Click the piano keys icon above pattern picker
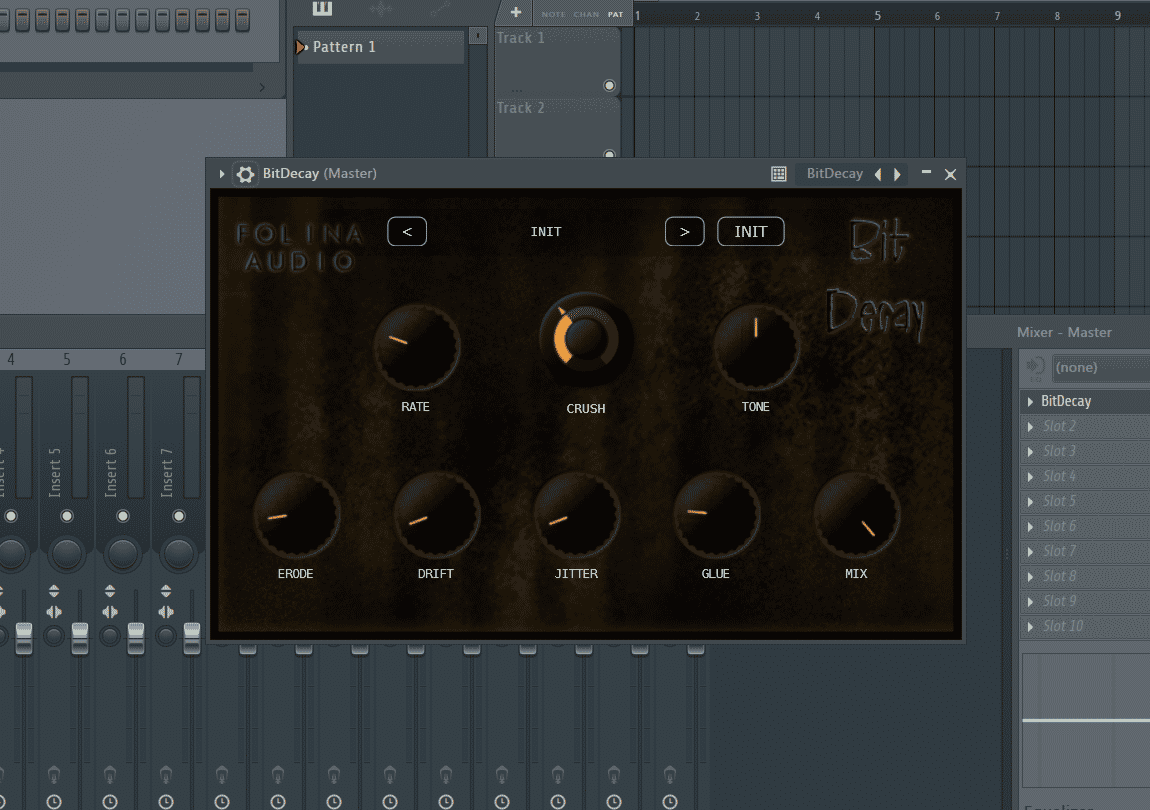Image resolution: width=1150 pixels, height=810 pixels. 322,8
